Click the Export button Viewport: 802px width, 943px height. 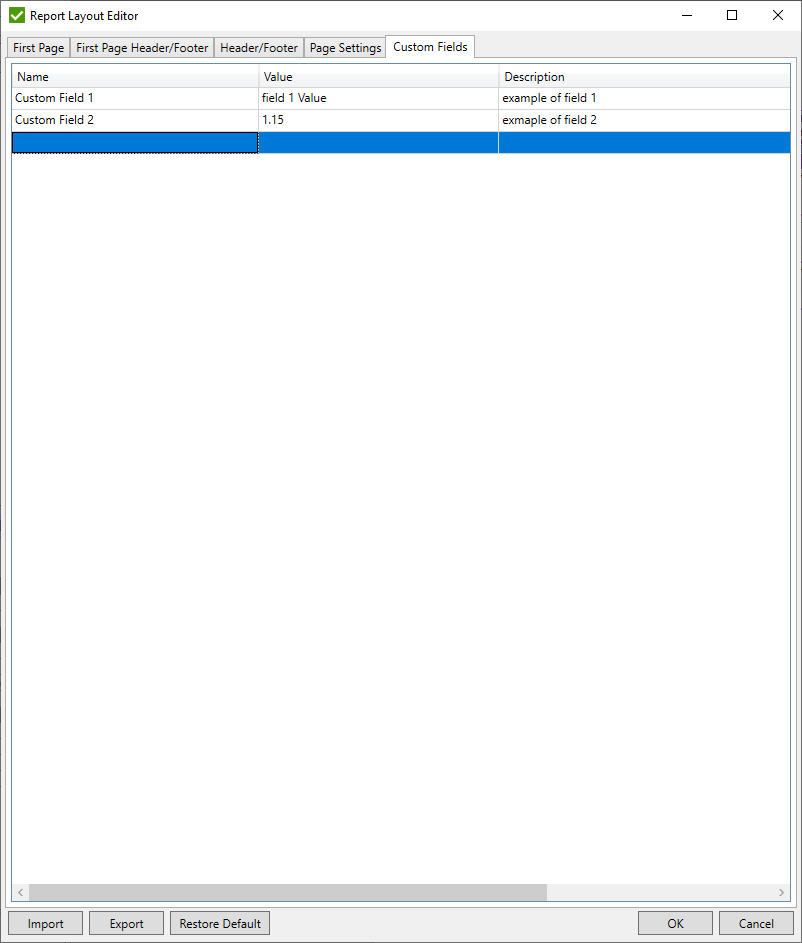125,923
